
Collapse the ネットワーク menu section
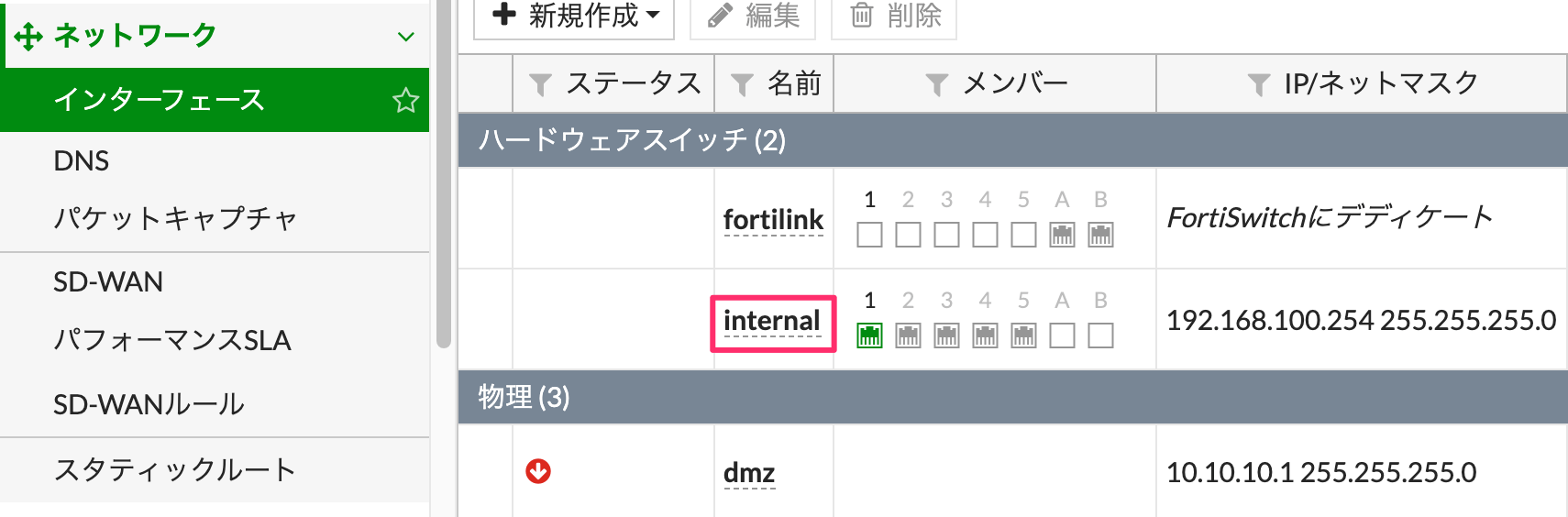pos(405,37)
